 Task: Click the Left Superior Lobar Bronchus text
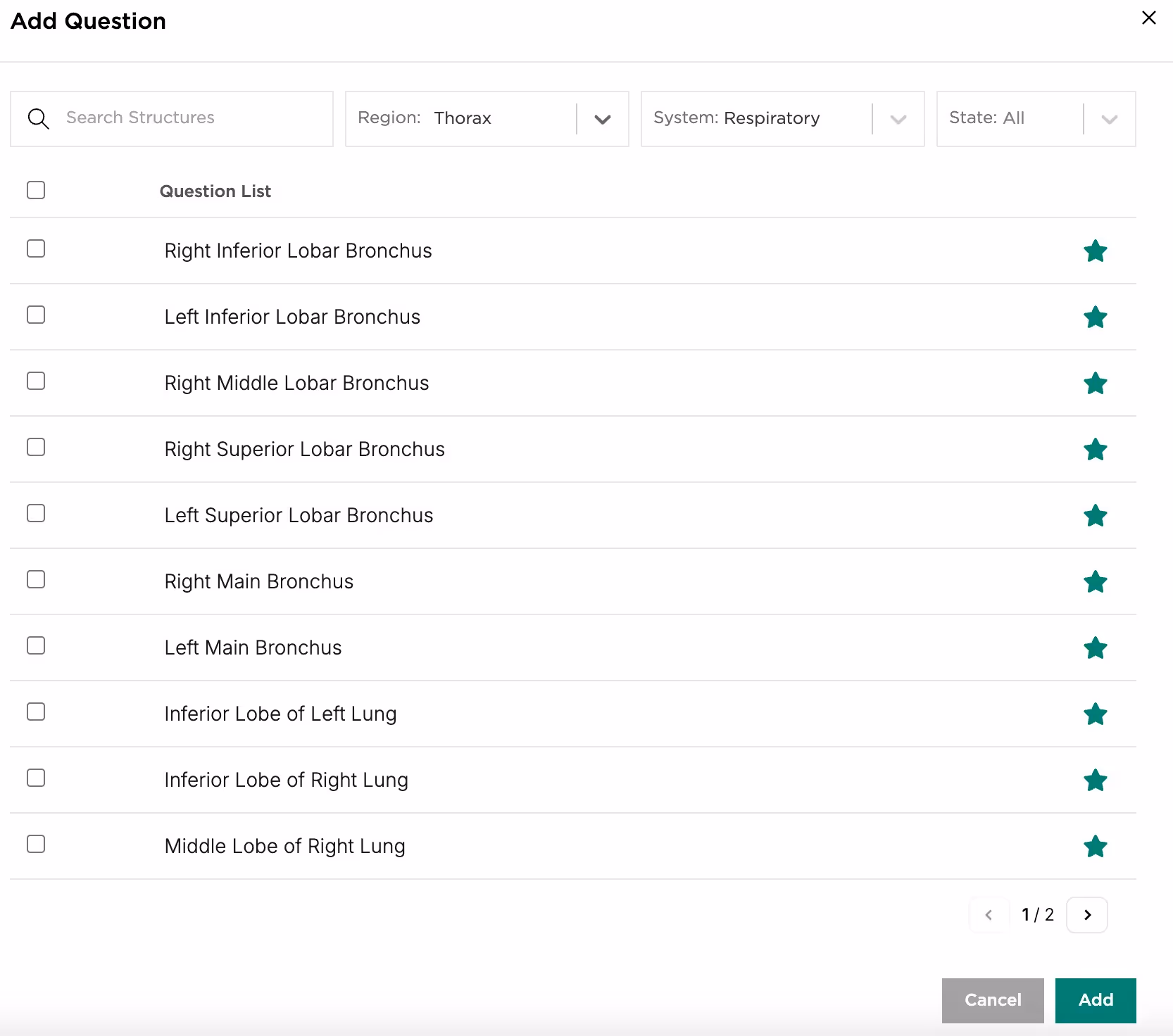[x=299, y=516]
